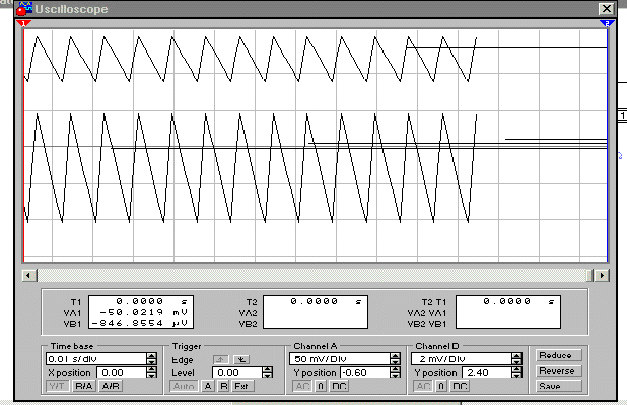Image resolution: width=627 pixels, height=405 pixels.
Task: Select rising edge trigger icon
Action: click(221, 357)
